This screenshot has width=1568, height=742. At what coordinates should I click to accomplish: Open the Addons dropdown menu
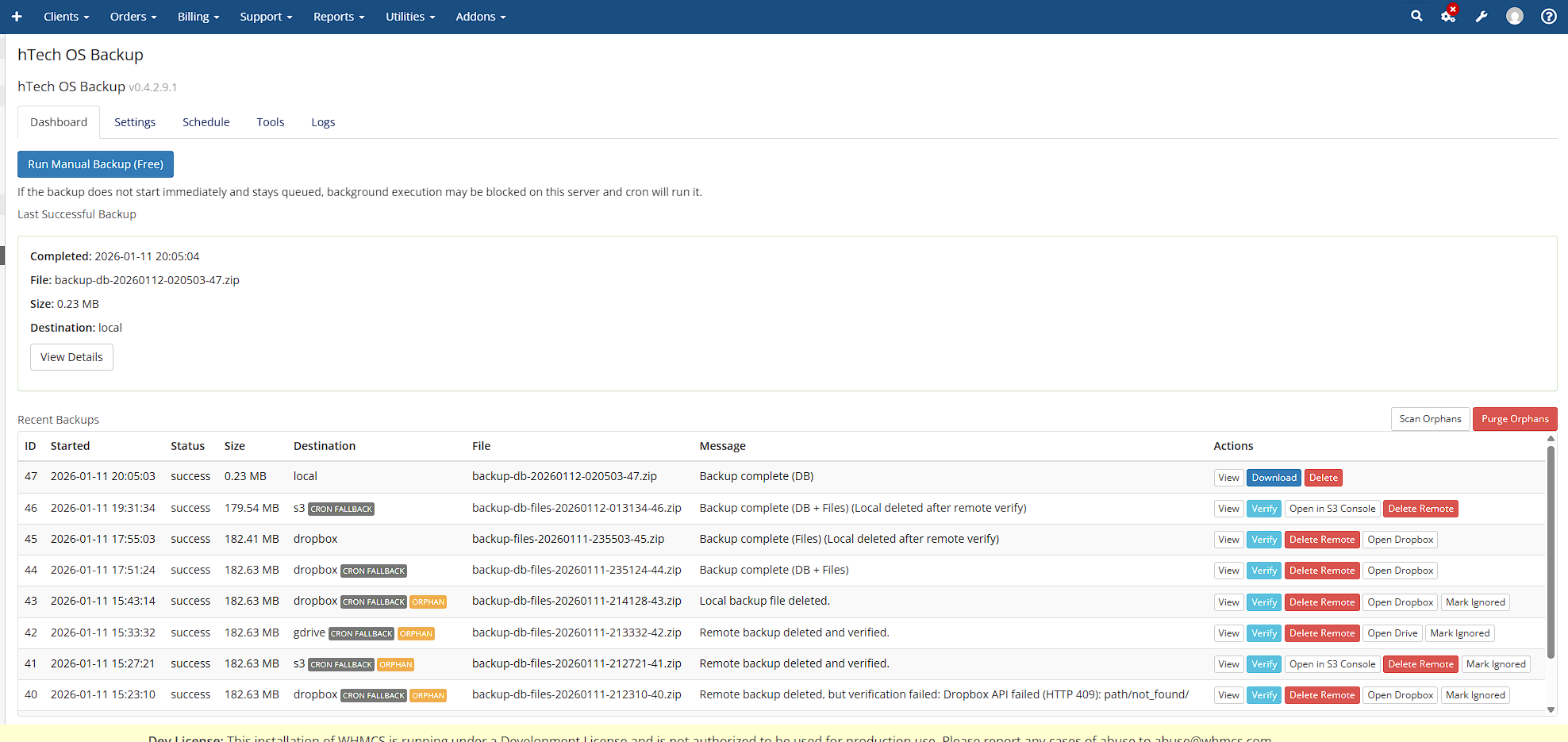[x=480, y=17]
